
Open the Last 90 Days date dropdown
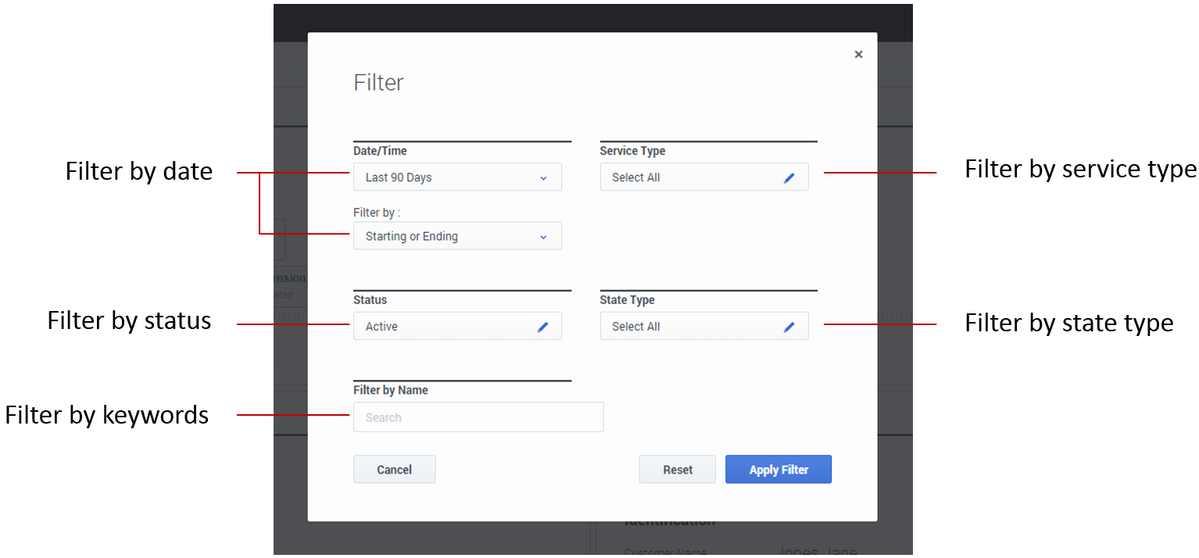point(457,178)
